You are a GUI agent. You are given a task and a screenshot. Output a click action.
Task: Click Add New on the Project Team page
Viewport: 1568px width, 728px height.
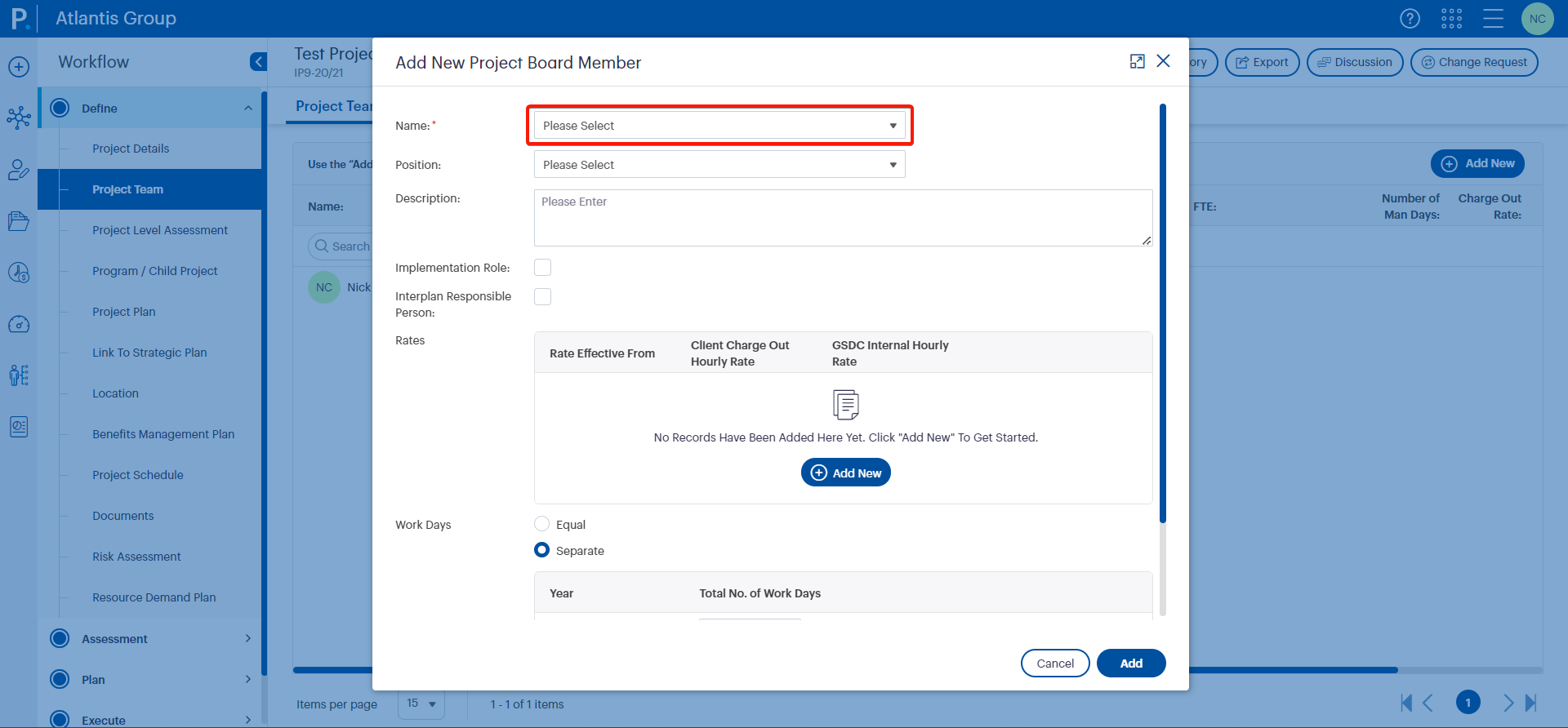[x=1477, y=163]
